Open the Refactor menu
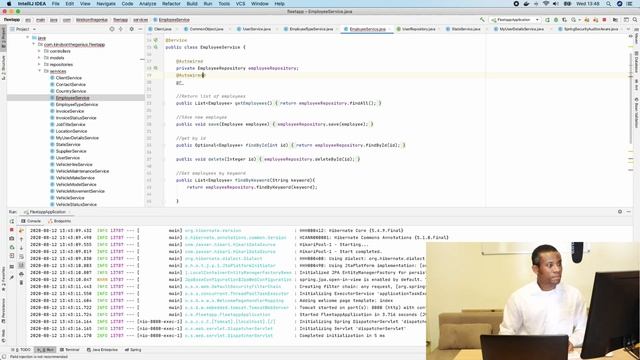The width and height of the screenshot is (640, 360). [171, 4]
